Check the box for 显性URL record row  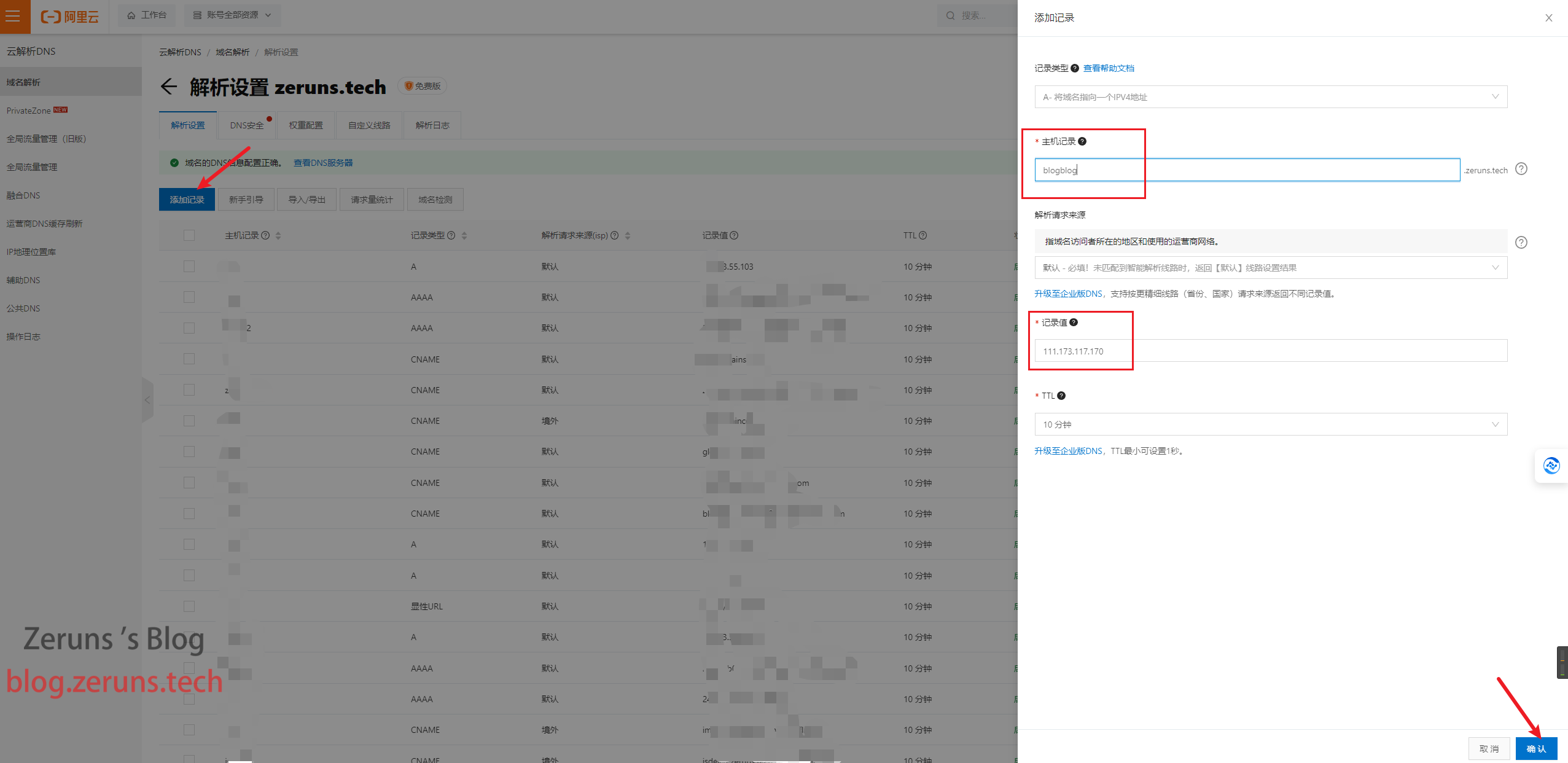[189, 606]
